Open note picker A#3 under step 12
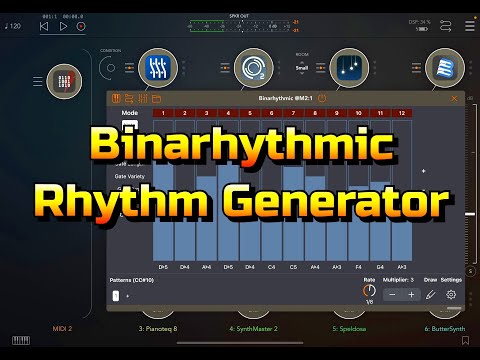480x360 pixels. pos(402,267)
